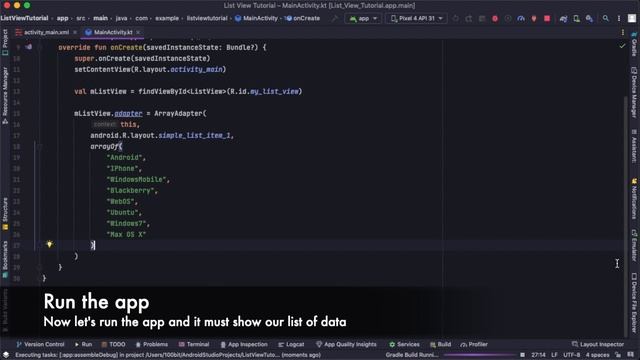
Task: Click the Run with Coverage icon
Action: pyautogui.click(x=508, y=18)
